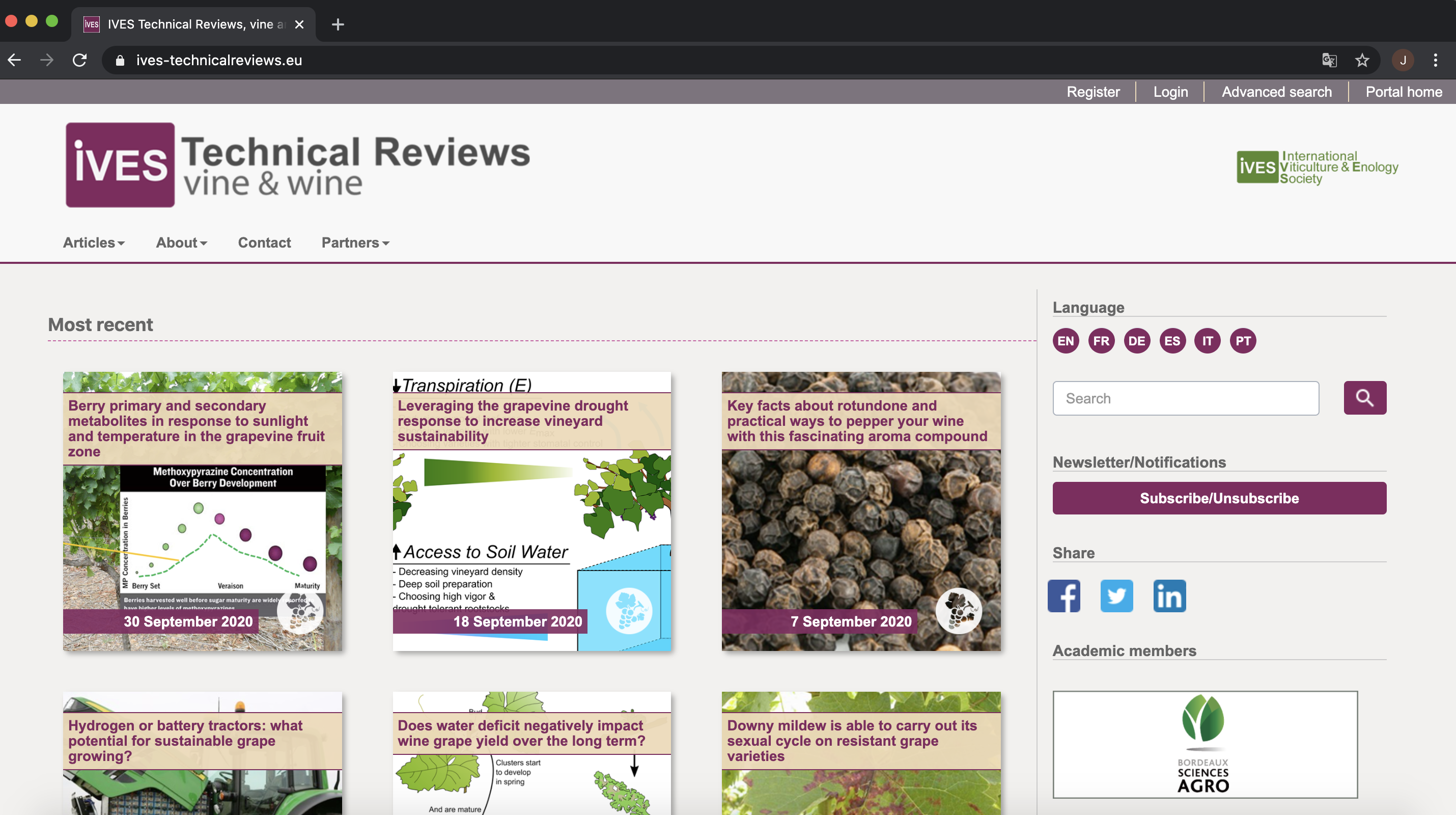Switch language to EN
This screenshot has width=1456, height=815.
click(1066, 340)
